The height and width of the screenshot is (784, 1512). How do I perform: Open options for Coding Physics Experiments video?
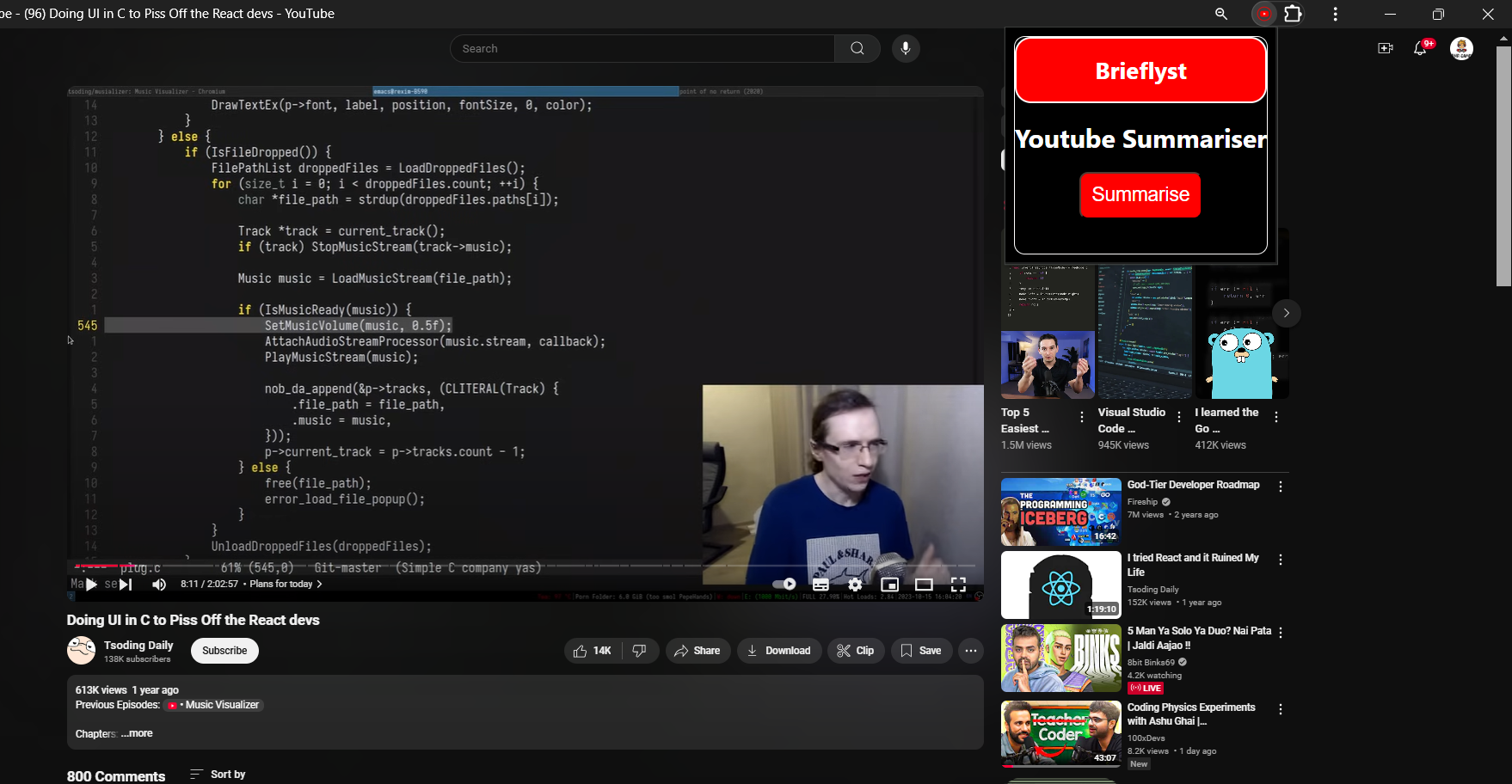click(1280, 709)
